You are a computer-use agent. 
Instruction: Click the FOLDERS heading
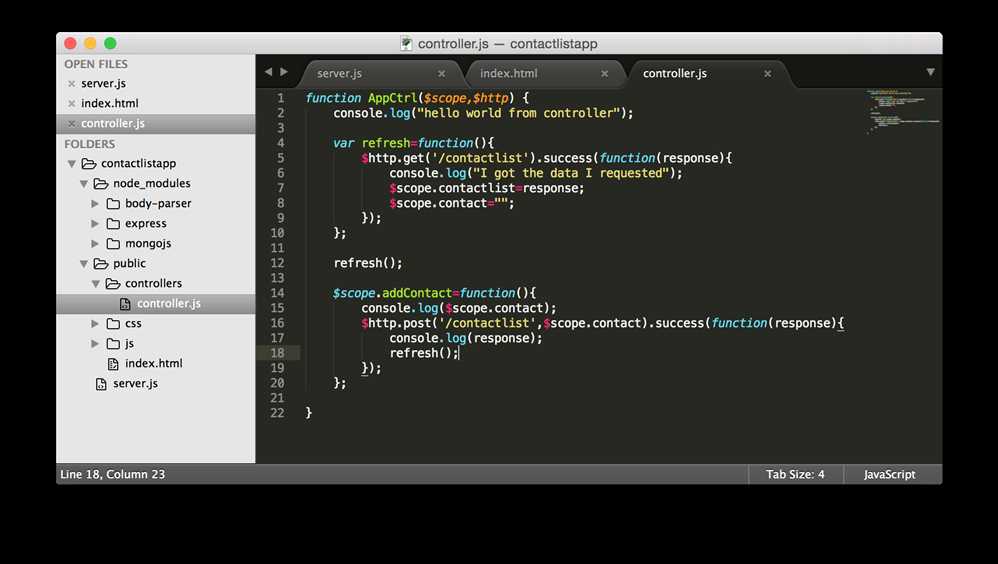click(90, 144)
